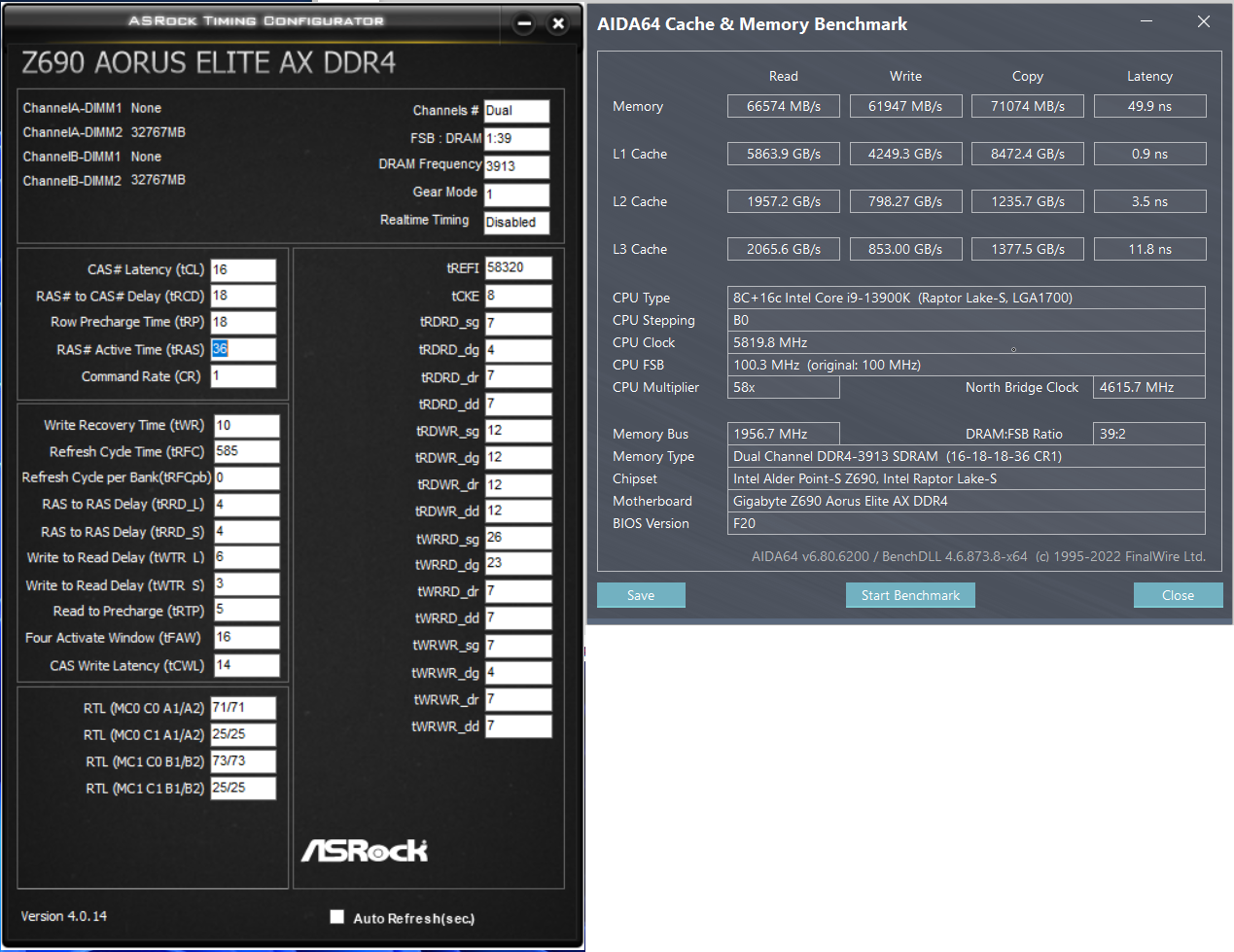Click the Save button in AIDA64
The image size is (1234, 952).
[641, 595]
